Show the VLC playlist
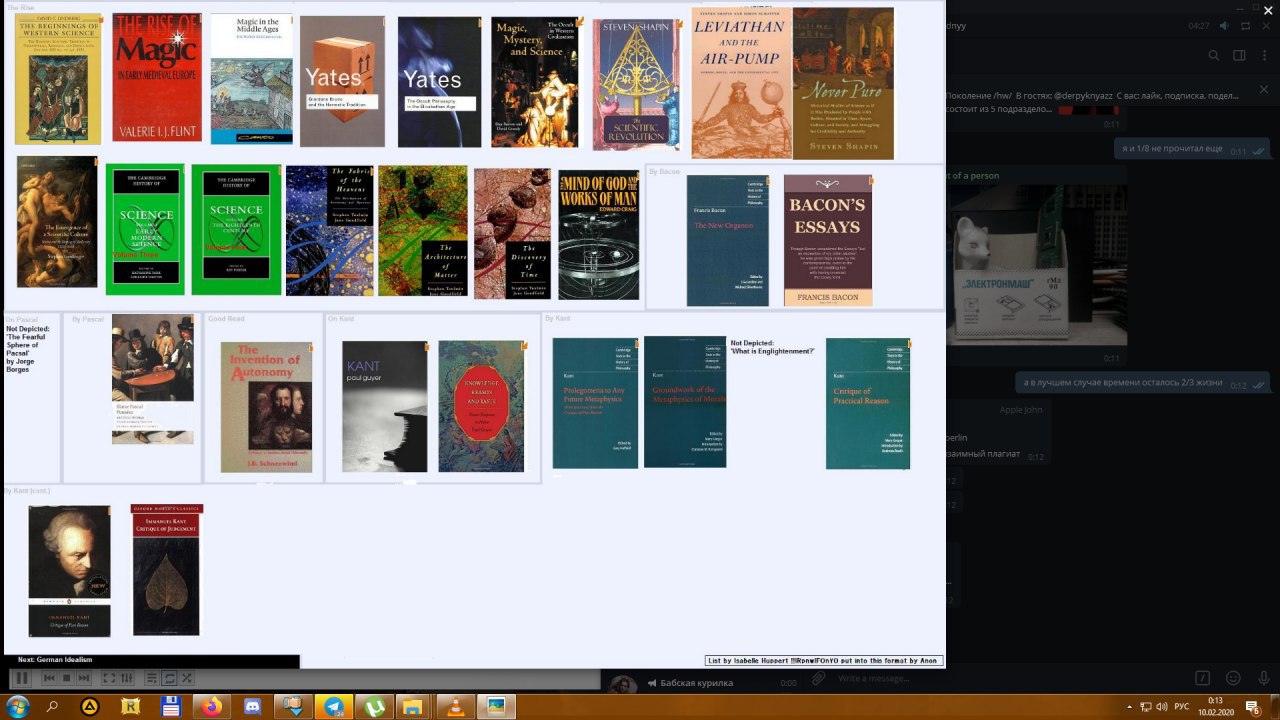The height and width of the screenshot is (720, 1280). (x=152, y=678)
